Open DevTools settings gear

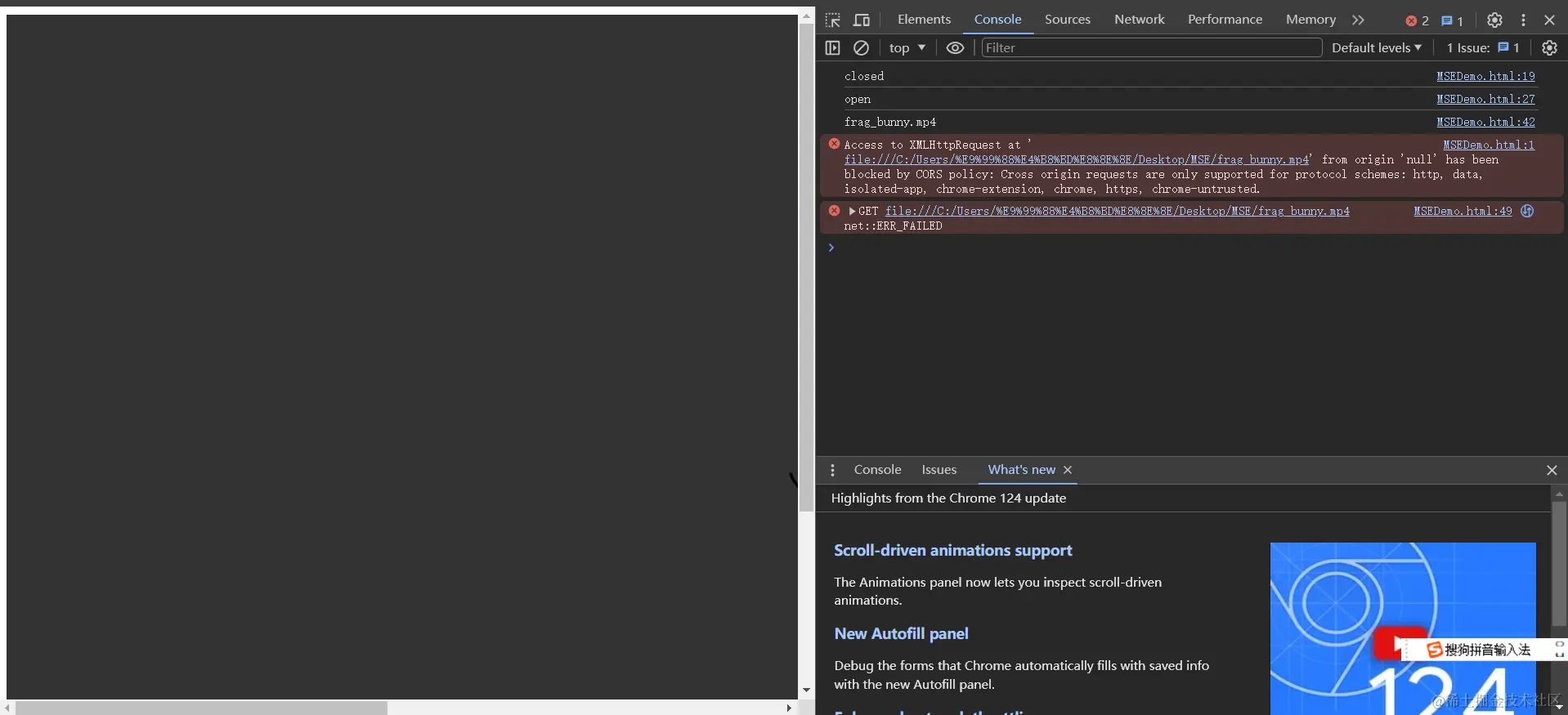tap(1494, 20)
